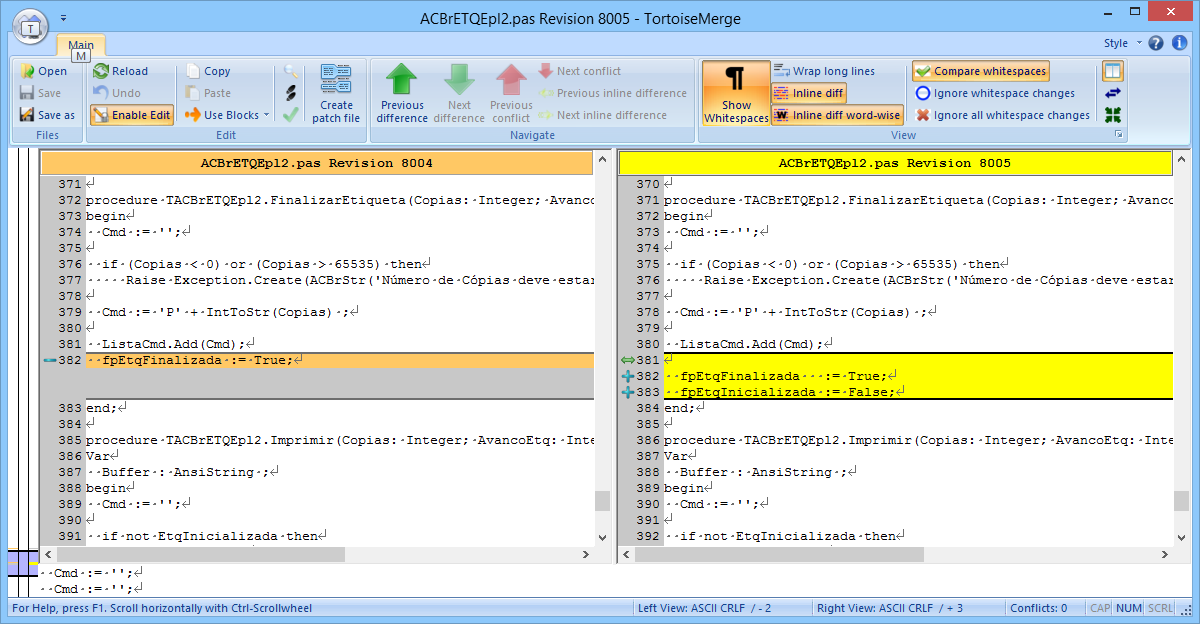This screenshot has height=624, width=1200.
Task: Click the right pane vertical scrollbar thumb
Action: (1180, 501)
